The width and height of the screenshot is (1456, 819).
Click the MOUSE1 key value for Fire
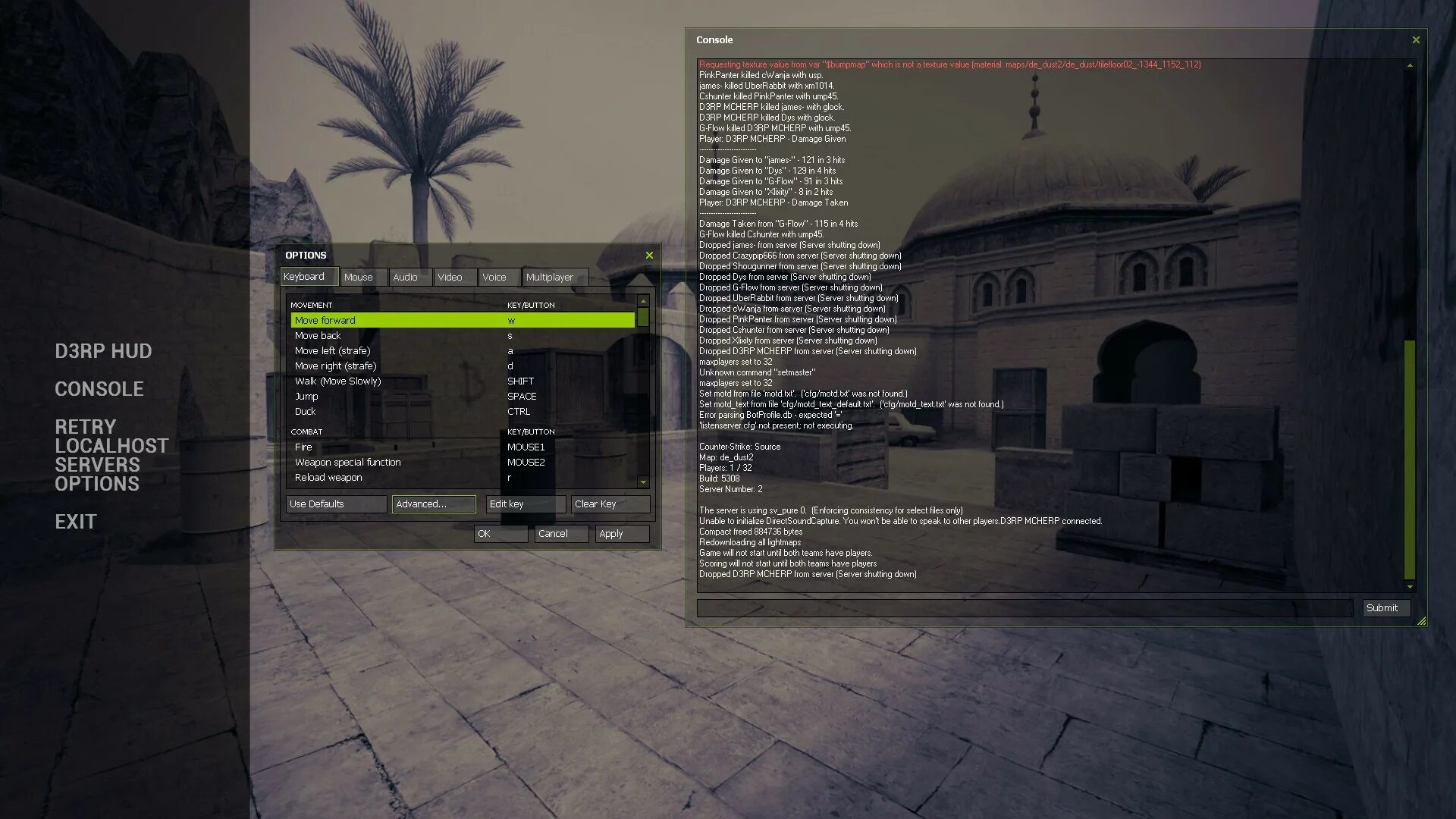pyautogui.click(x=526, y=447)
